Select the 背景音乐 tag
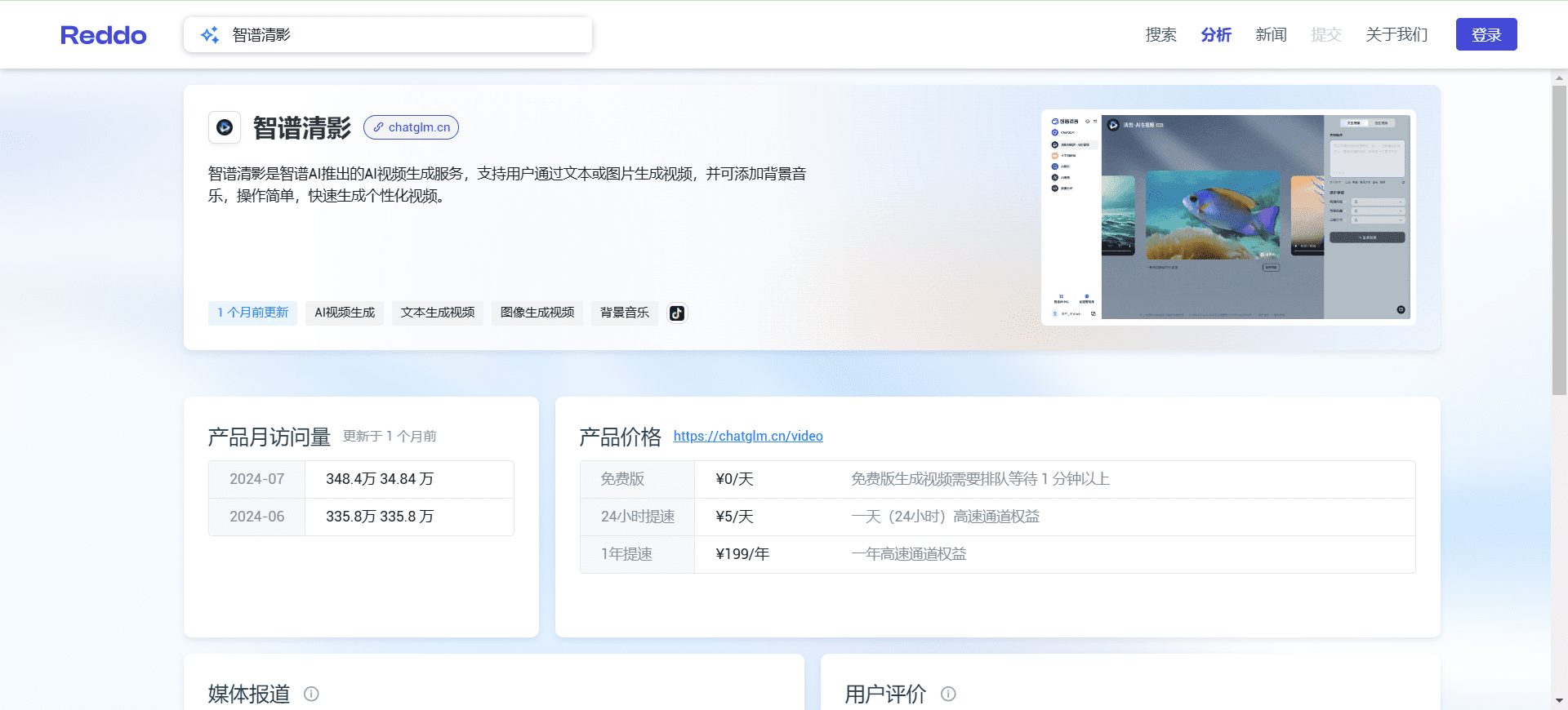Viewport: 1568px width, 710px height. [625, 313]
